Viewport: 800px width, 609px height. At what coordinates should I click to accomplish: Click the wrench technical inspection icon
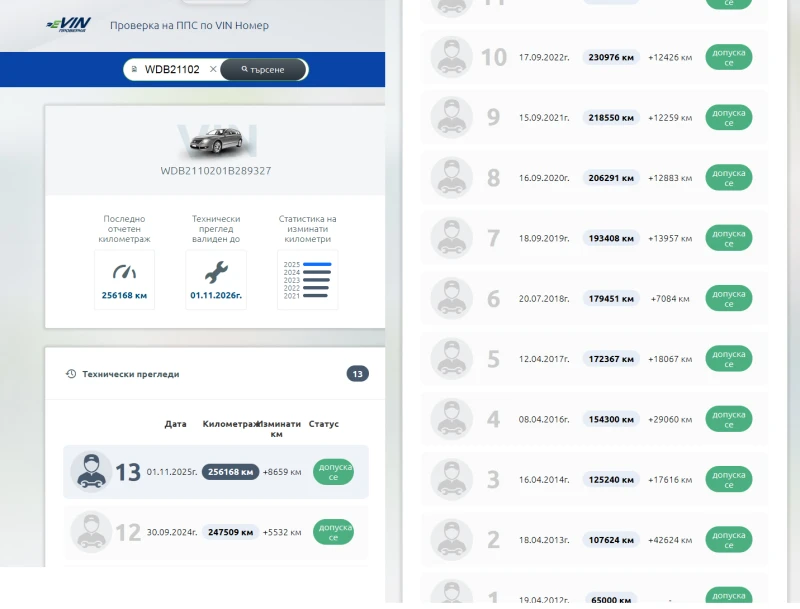(216, 272)
